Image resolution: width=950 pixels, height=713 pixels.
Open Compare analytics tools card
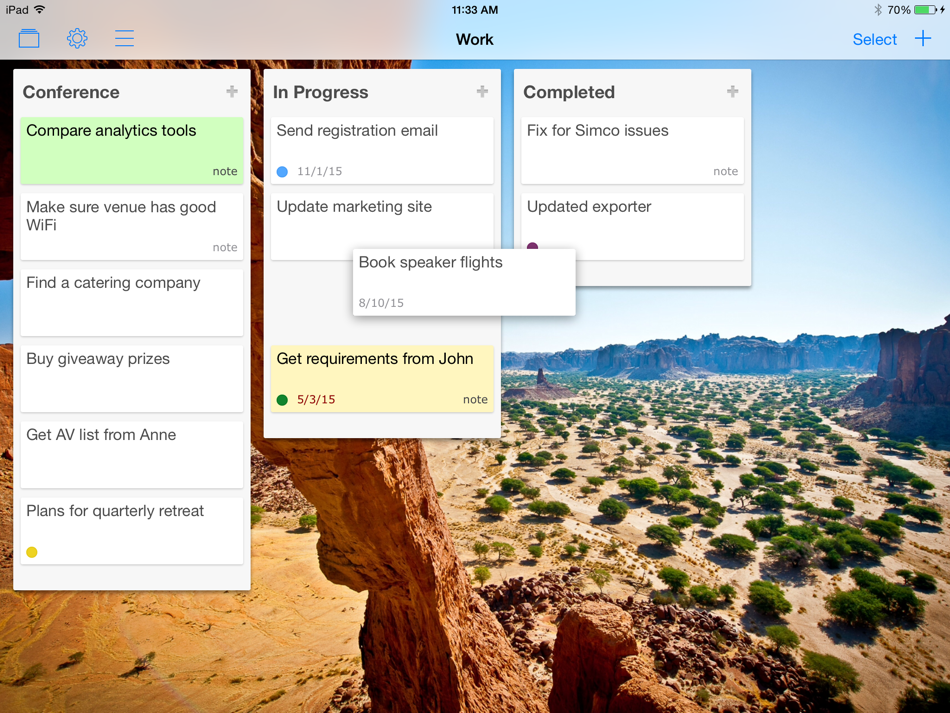pyautogui.click(x=132, y=151)
